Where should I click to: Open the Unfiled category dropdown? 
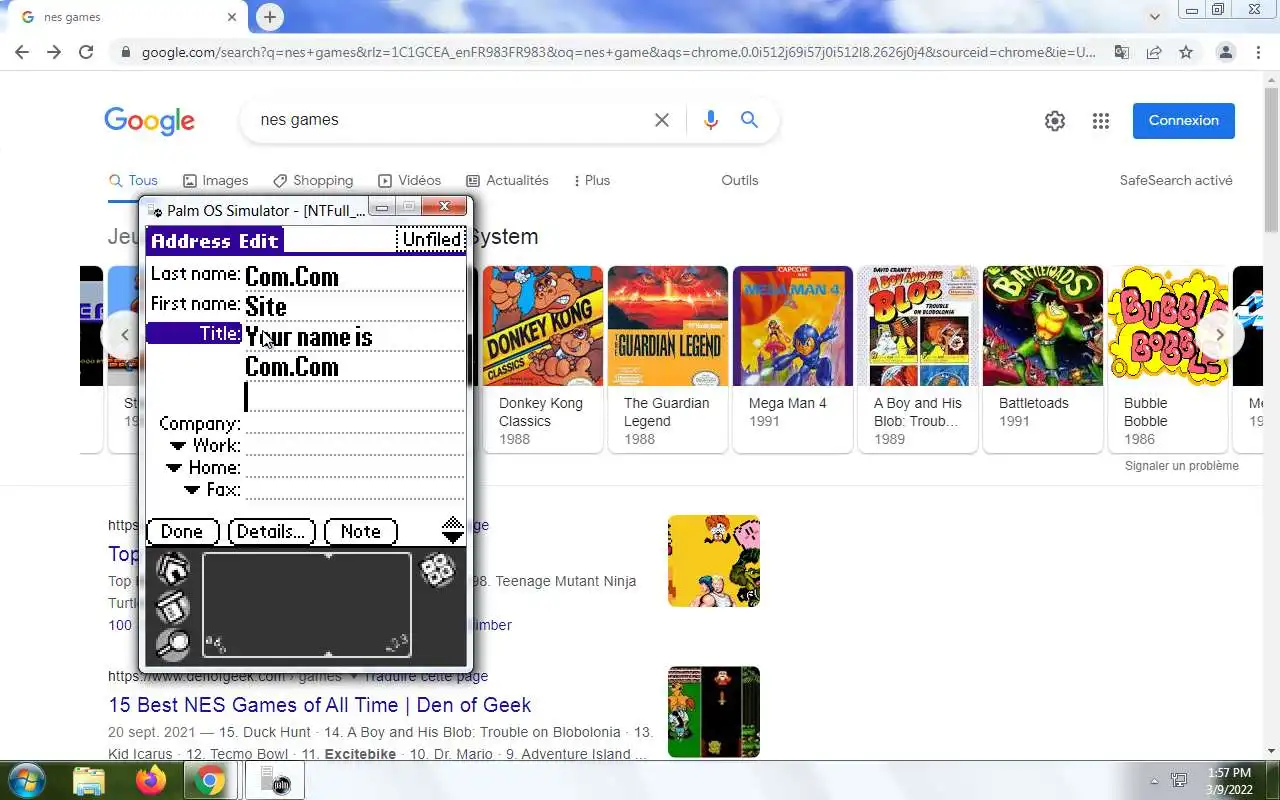coord(431,239)
